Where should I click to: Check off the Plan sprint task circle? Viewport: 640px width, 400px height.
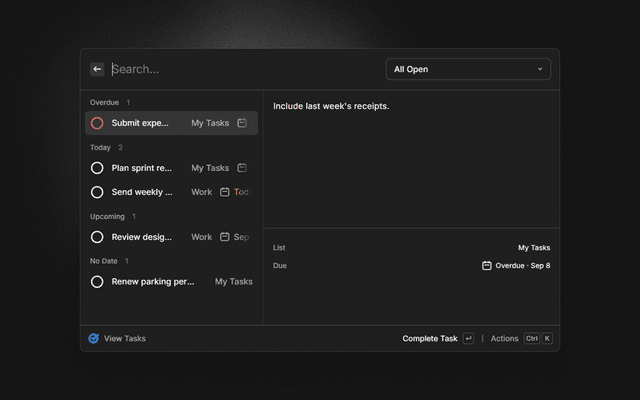(97, 168)
